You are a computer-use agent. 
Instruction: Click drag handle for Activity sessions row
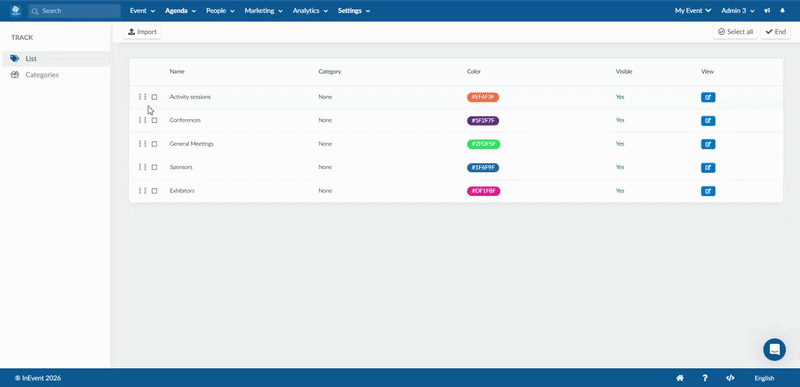(x=142, y=97)
